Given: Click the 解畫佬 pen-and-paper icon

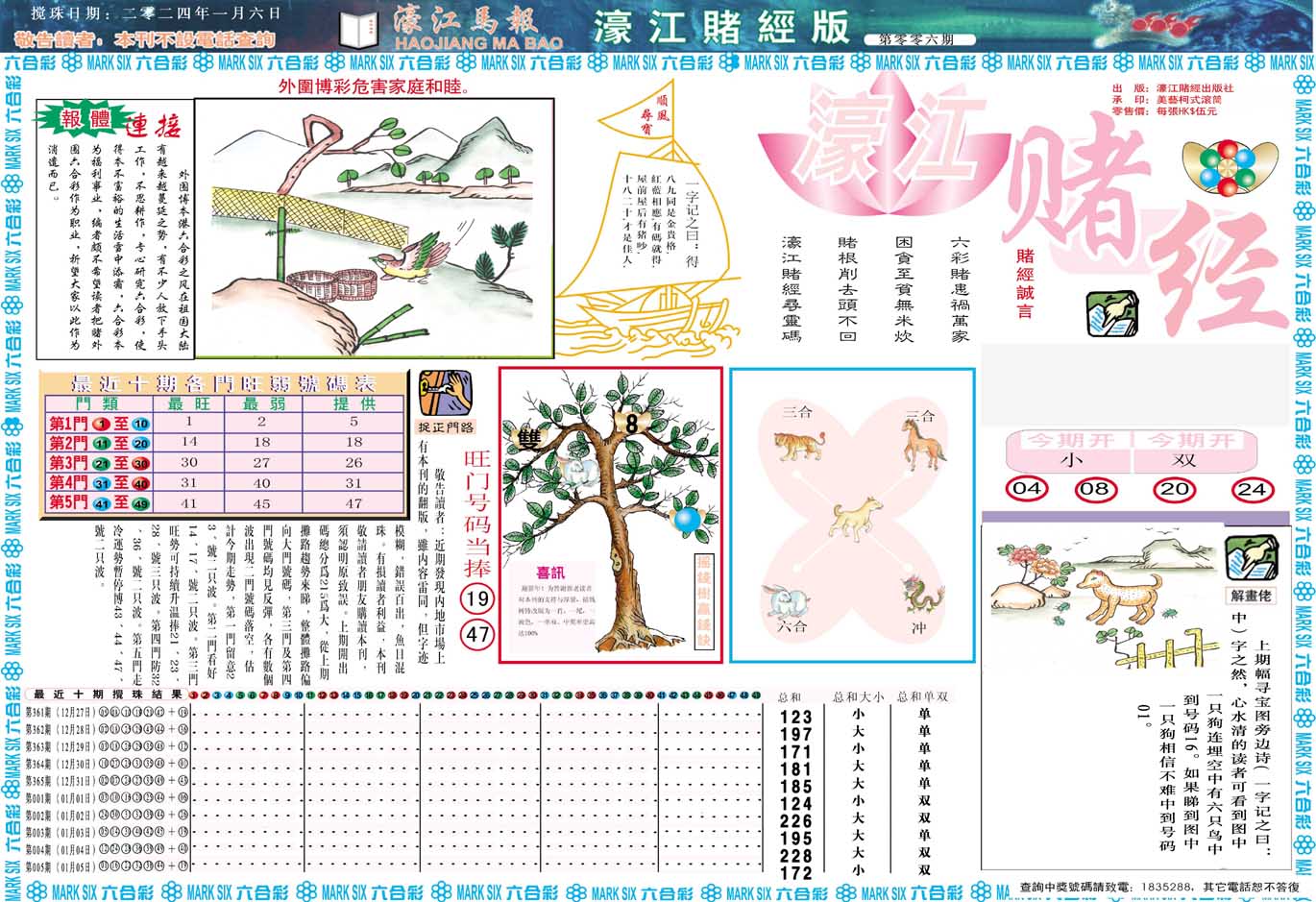Looking at the screenshot, I should [1253, 557].
